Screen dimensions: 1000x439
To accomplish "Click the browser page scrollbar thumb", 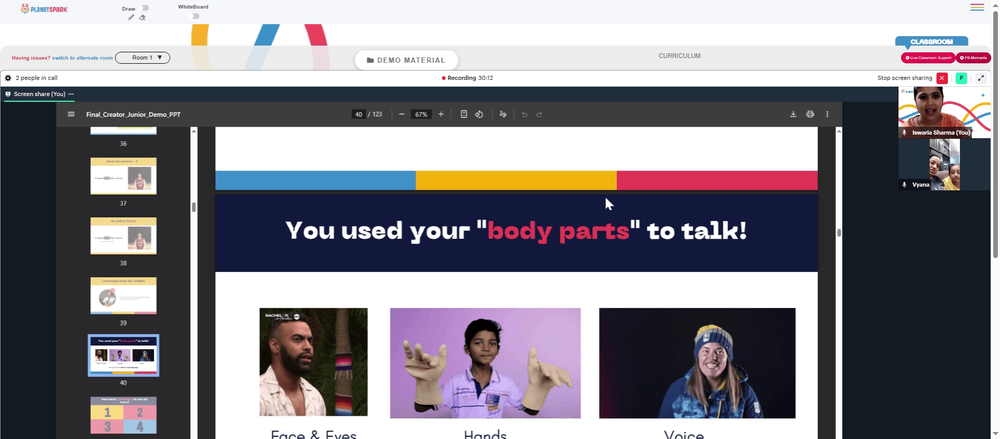I will point(995,134).
